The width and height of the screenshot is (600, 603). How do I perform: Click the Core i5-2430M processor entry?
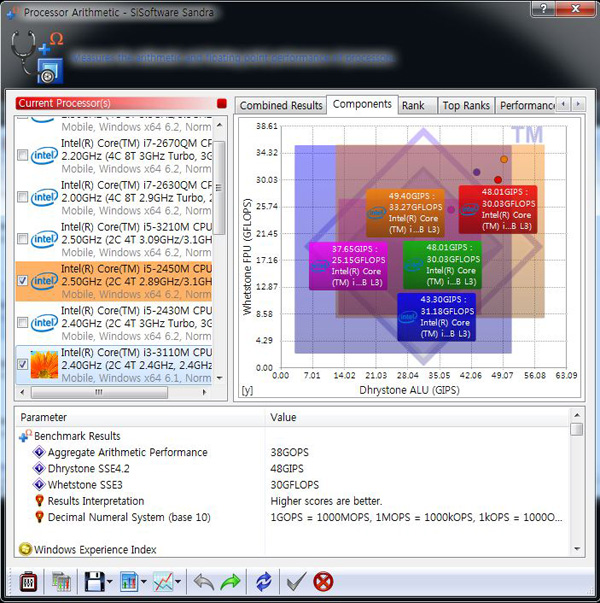[136, 317]
